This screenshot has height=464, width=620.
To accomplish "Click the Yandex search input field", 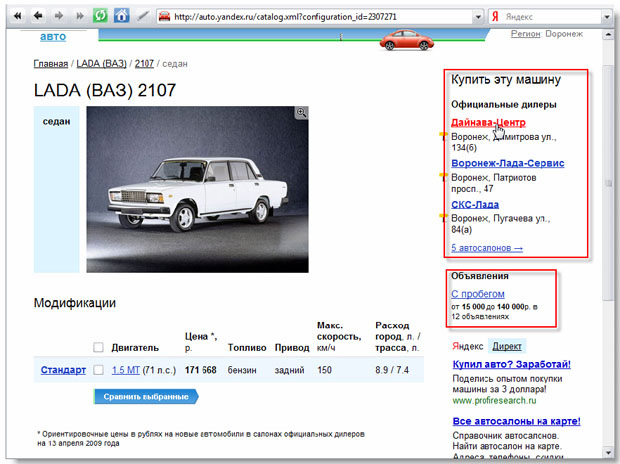I will (552, 17).
